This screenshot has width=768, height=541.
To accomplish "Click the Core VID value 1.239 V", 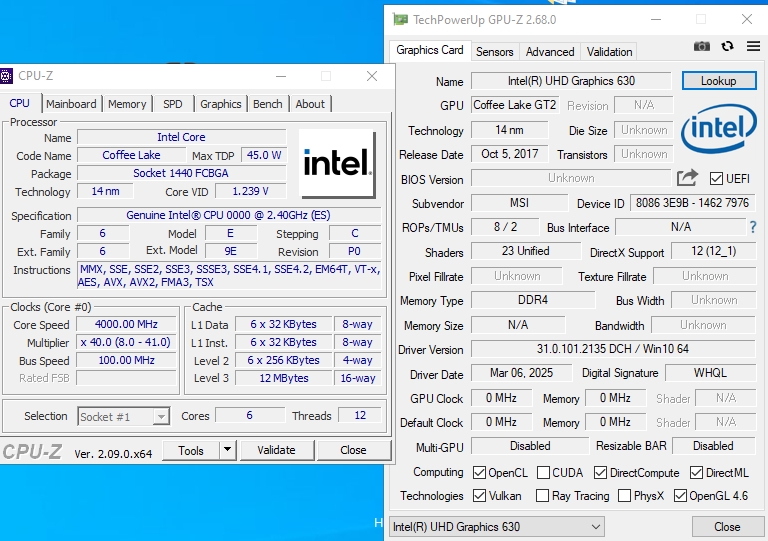I will [x=250, y=191].
